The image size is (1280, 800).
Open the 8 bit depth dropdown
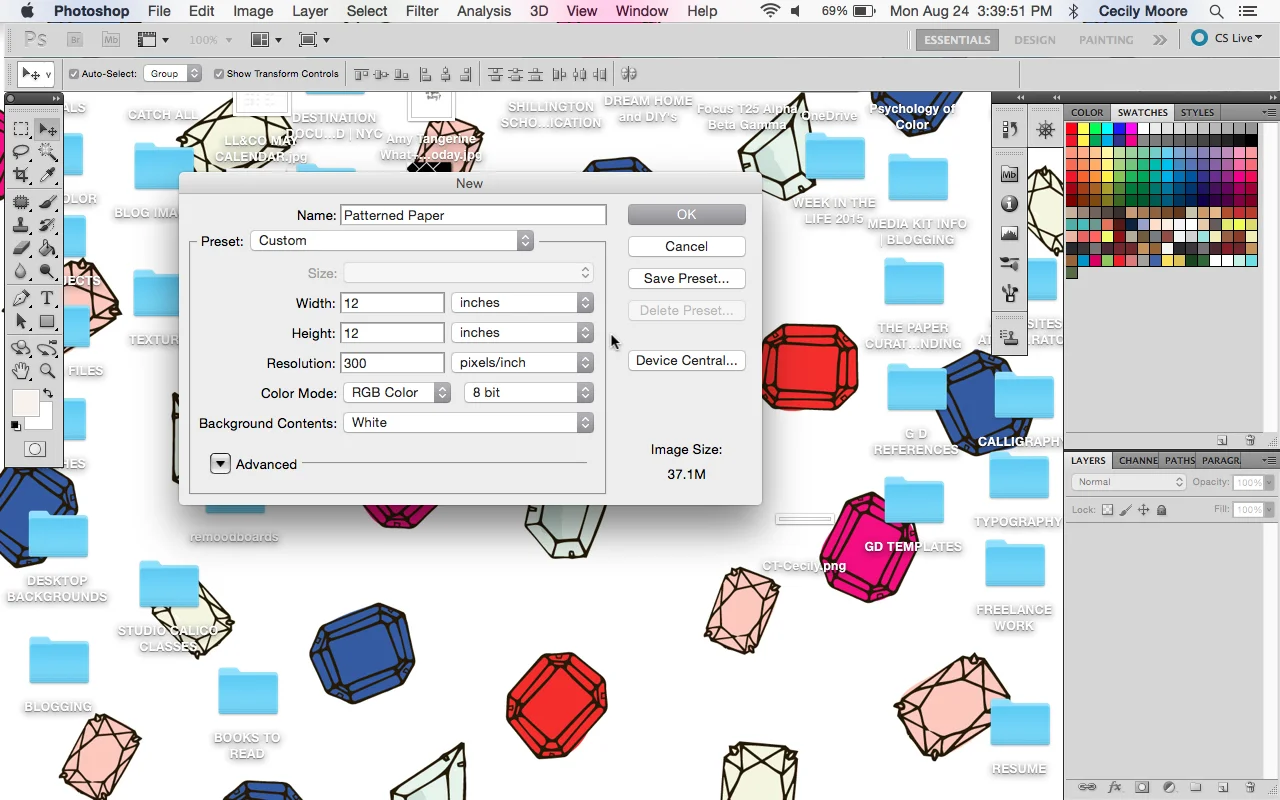point(529,393)
